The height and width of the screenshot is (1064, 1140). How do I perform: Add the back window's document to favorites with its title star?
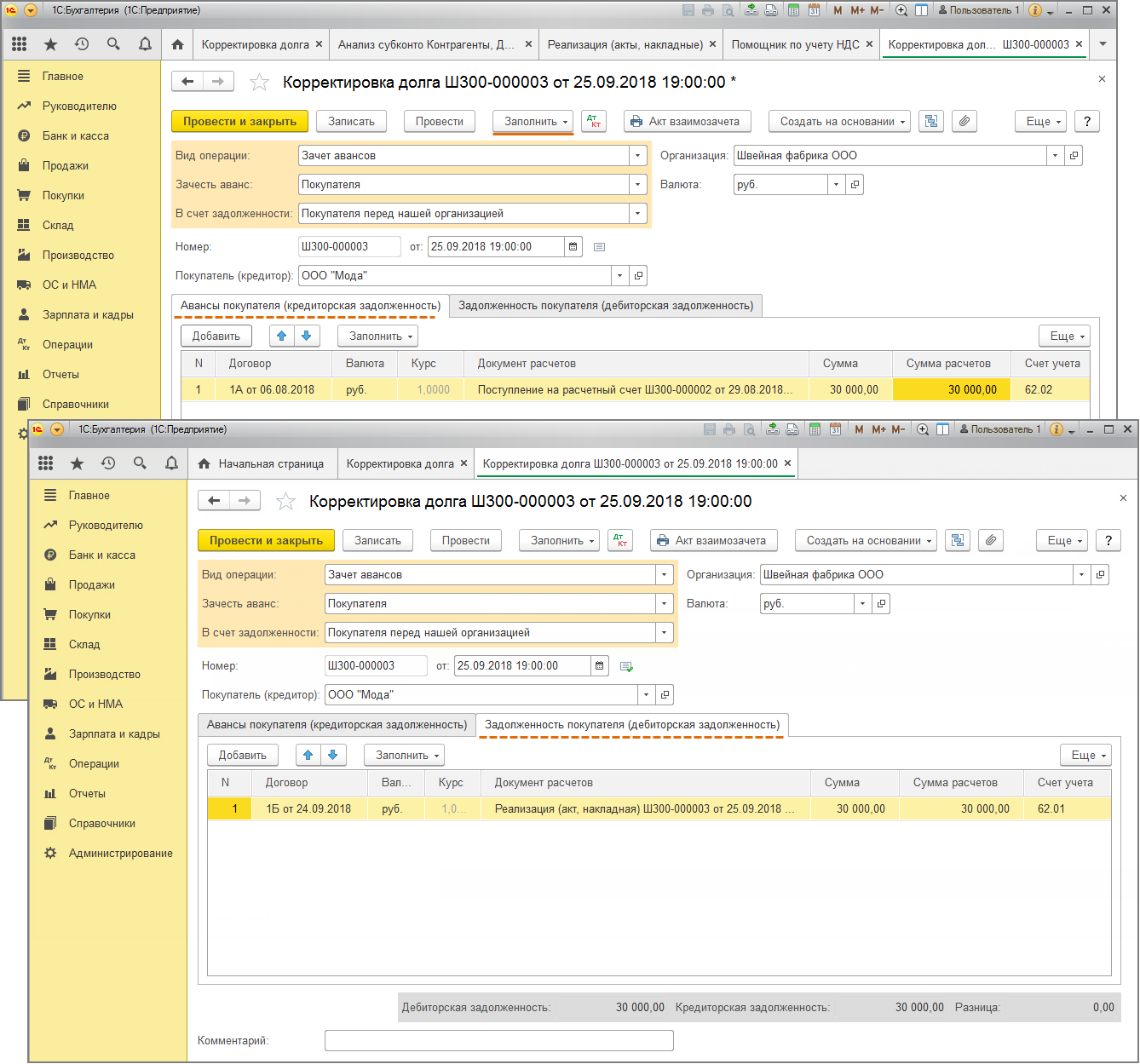click(x=259, y=82)
